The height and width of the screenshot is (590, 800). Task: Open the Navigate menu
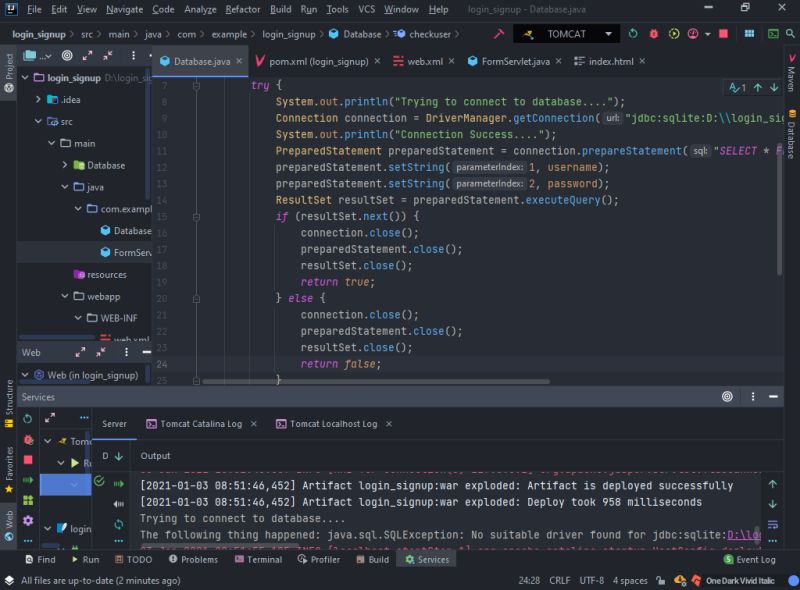[124, 9]
